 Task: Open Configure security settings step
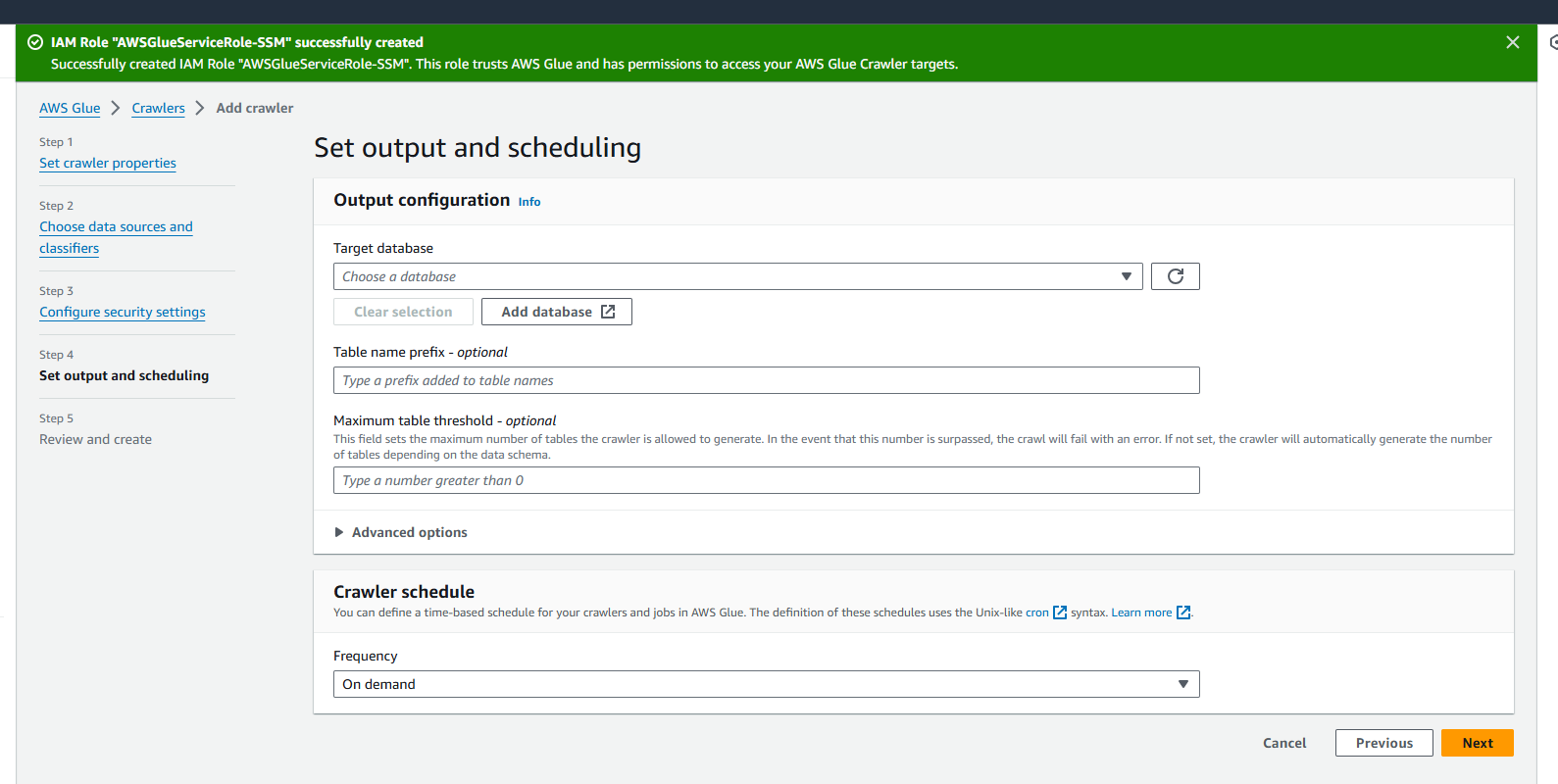(123, 312)
